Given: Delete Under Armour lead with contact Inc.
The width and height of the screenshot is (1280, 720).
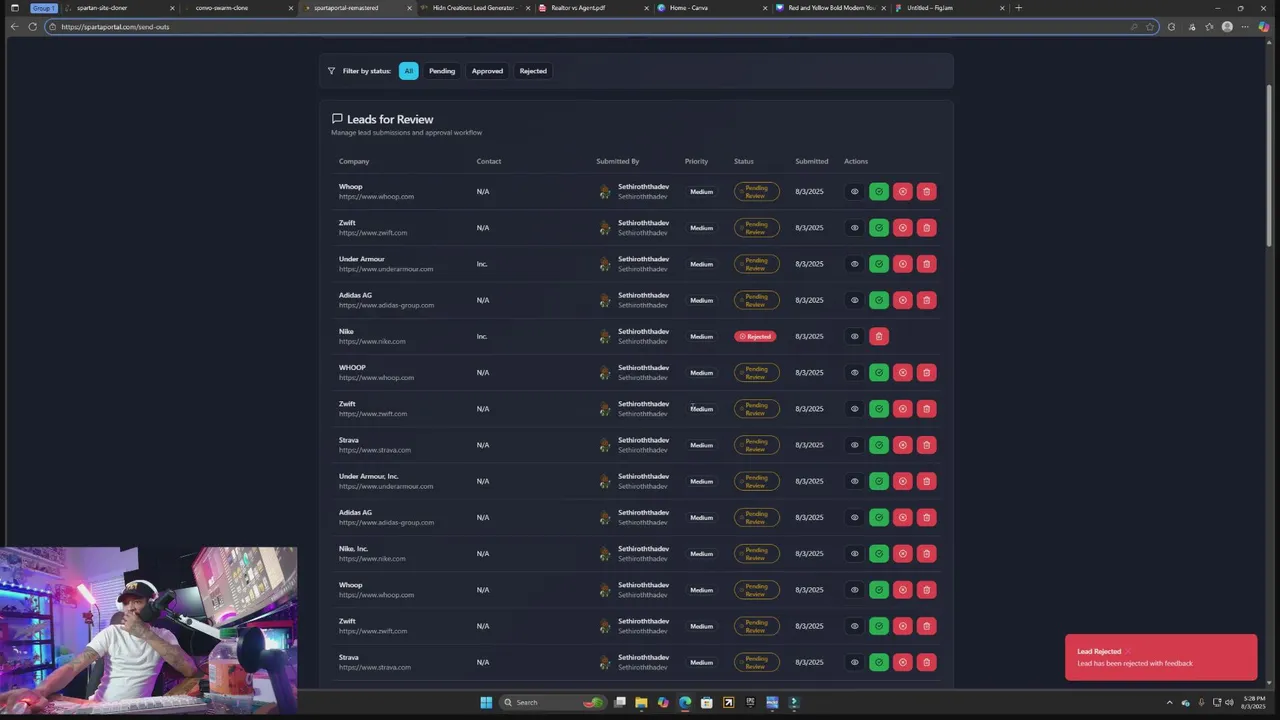Looking at the screenshot, I should [926, 264].
